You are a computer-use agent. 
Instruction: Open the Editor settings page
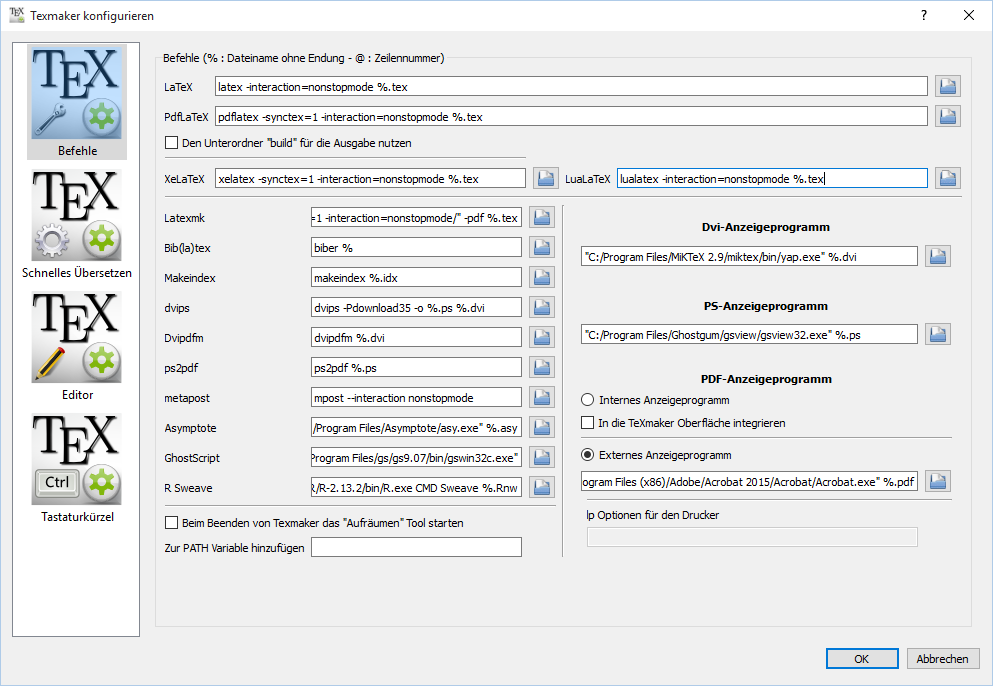77,346
